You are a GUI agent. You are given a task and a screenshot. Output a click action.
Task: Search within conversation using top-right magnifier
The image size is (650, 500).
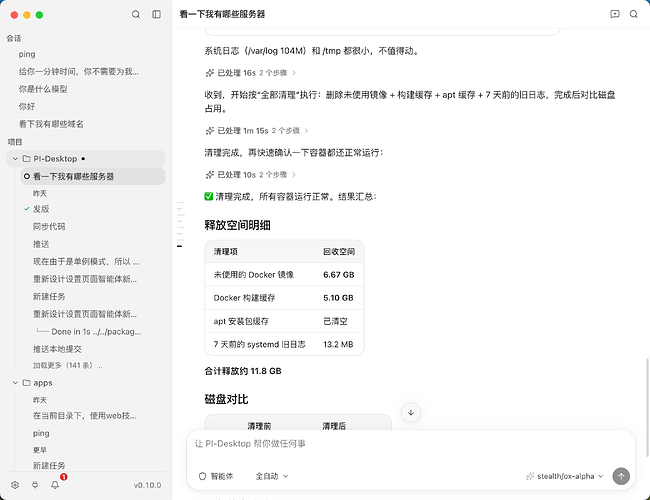(x=634, y=14)
